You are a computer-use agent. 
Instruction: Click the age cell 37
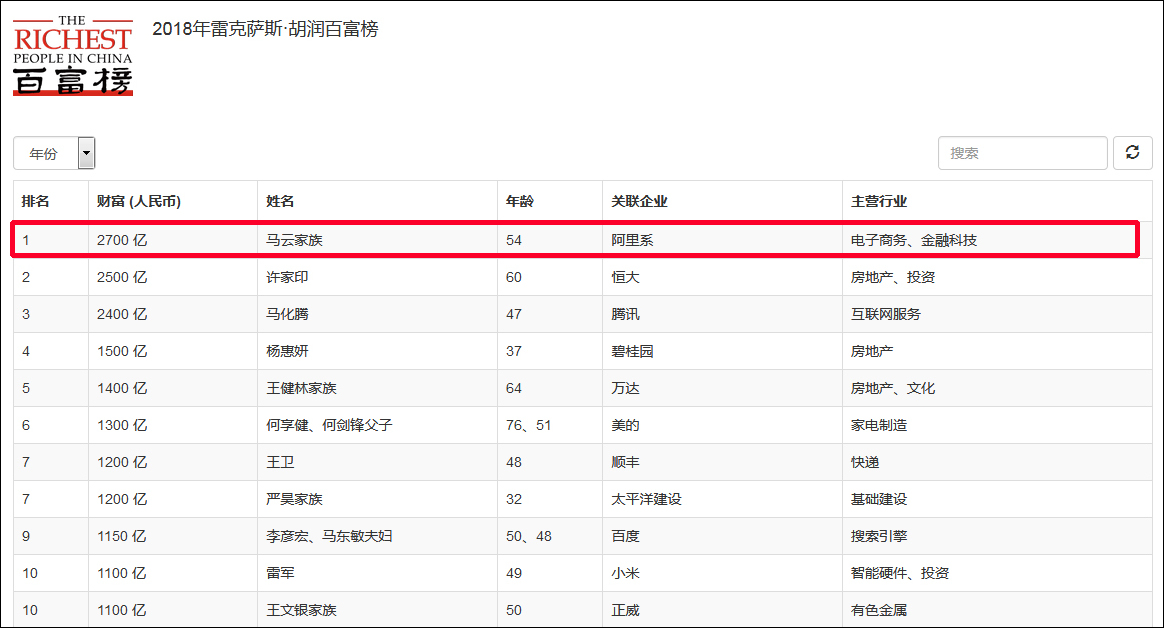point(514,351)
